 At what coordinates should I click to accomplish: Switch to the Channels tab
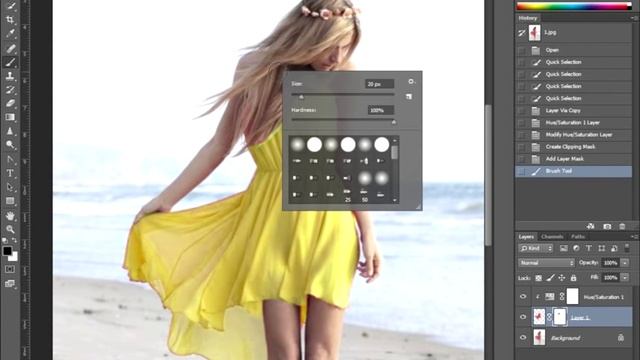[552, 237]
